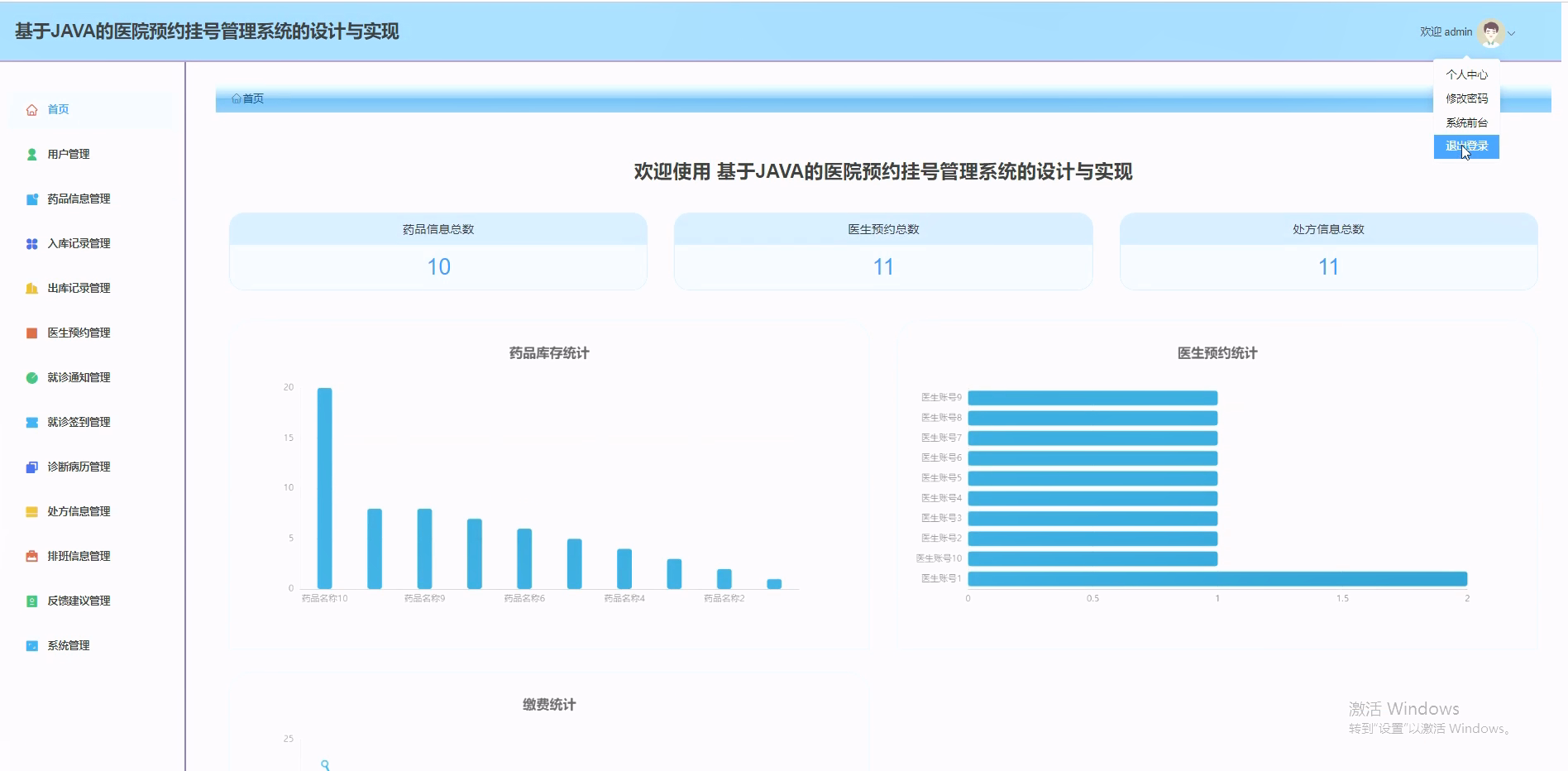The height and width of the screenshot is (771, 1568).
Task: Click the 医生预约统计 chart title
Action: tap(1217, 353)
